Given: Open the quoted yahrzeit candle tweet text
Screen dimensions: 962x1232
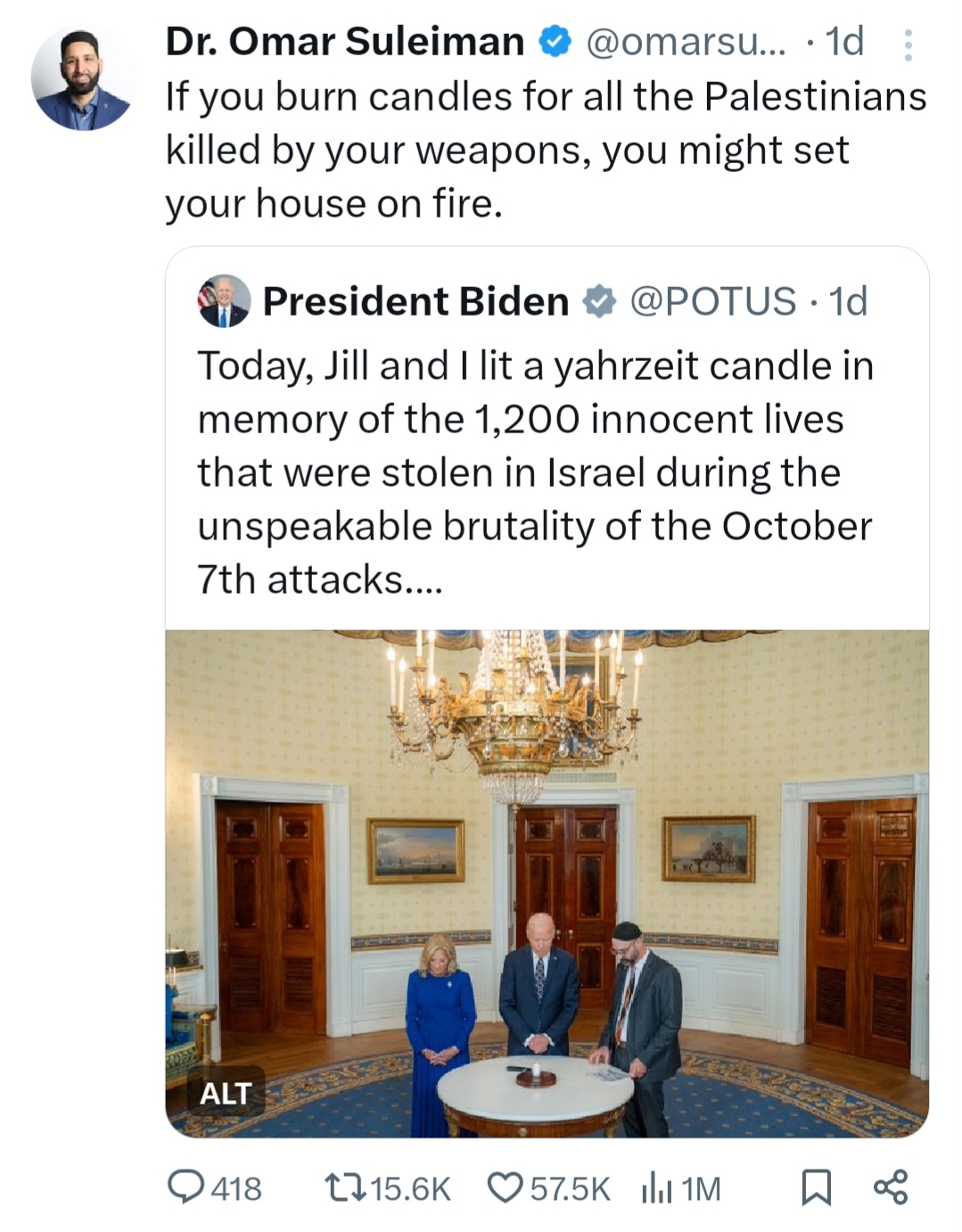Looking at the screenshot, I should pos(535,472).
